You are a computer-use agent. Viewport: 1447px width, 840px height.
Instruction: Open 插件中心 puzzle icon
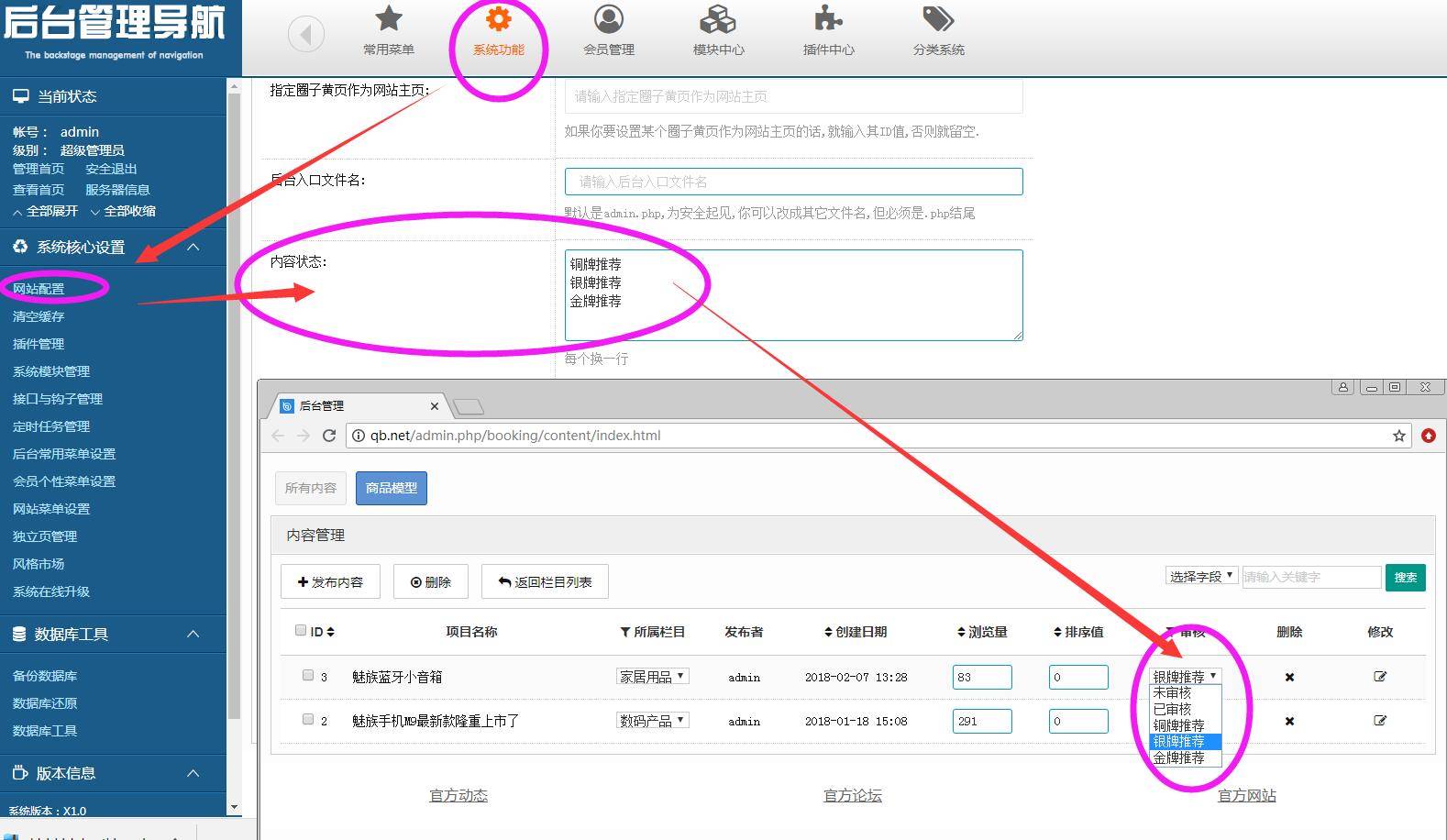click(828, 19)
